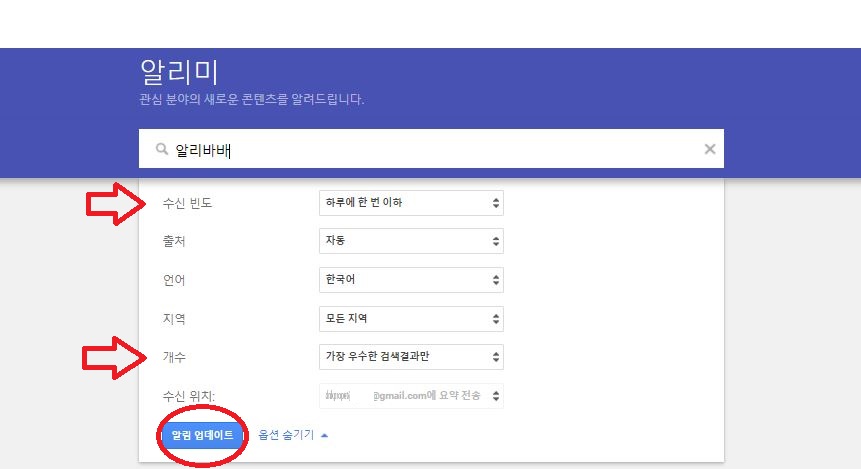Click the search field containing 알리바바
The height and width of the screenshot is (469, 861).
(431, 149)
